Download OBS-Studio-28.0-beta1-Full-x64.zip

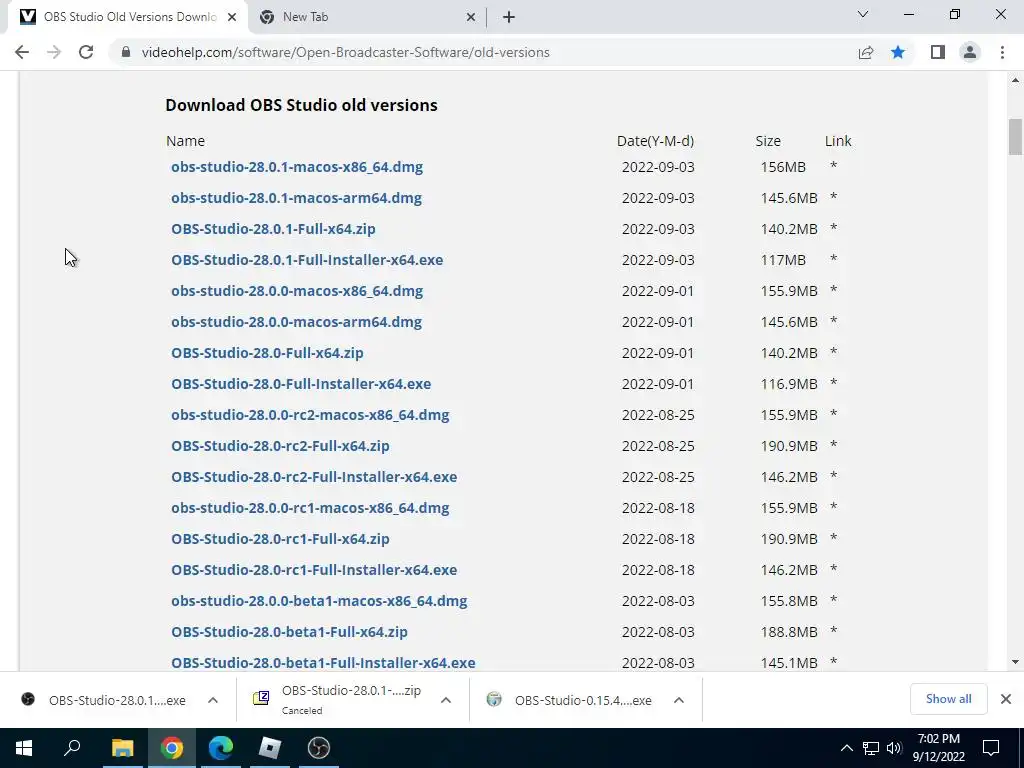pyautogui.click(x=289, y=632)
